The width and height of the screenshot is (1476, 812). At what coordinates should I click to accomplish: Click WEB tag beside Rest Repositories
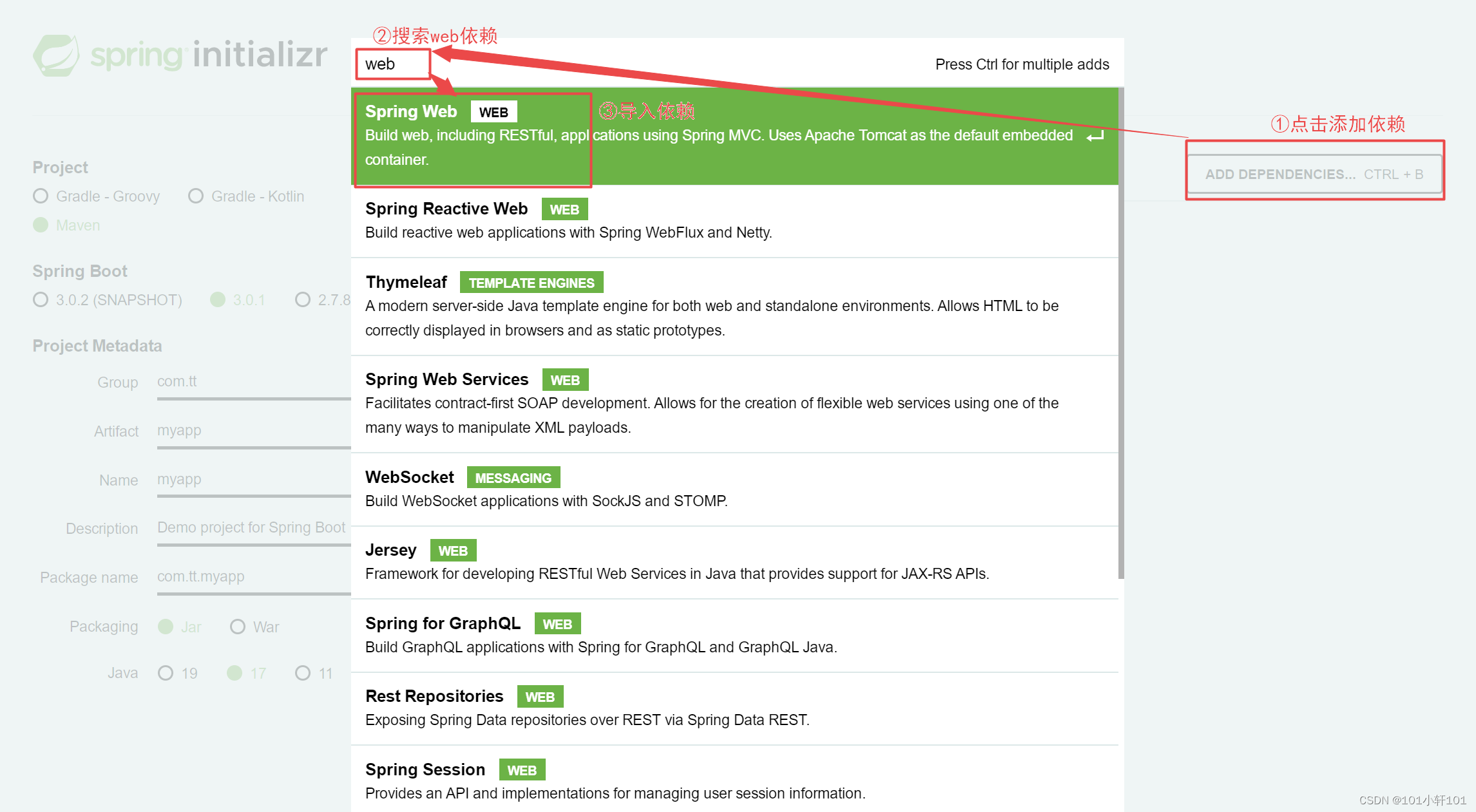(x=540, y=697)
